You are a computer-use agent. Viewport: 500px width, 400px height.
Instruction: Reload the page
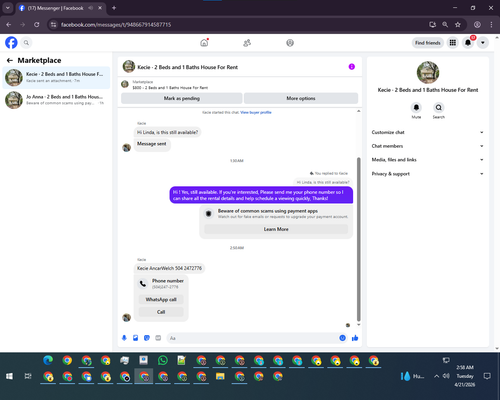pyautogui.click(x=37, y=25)
